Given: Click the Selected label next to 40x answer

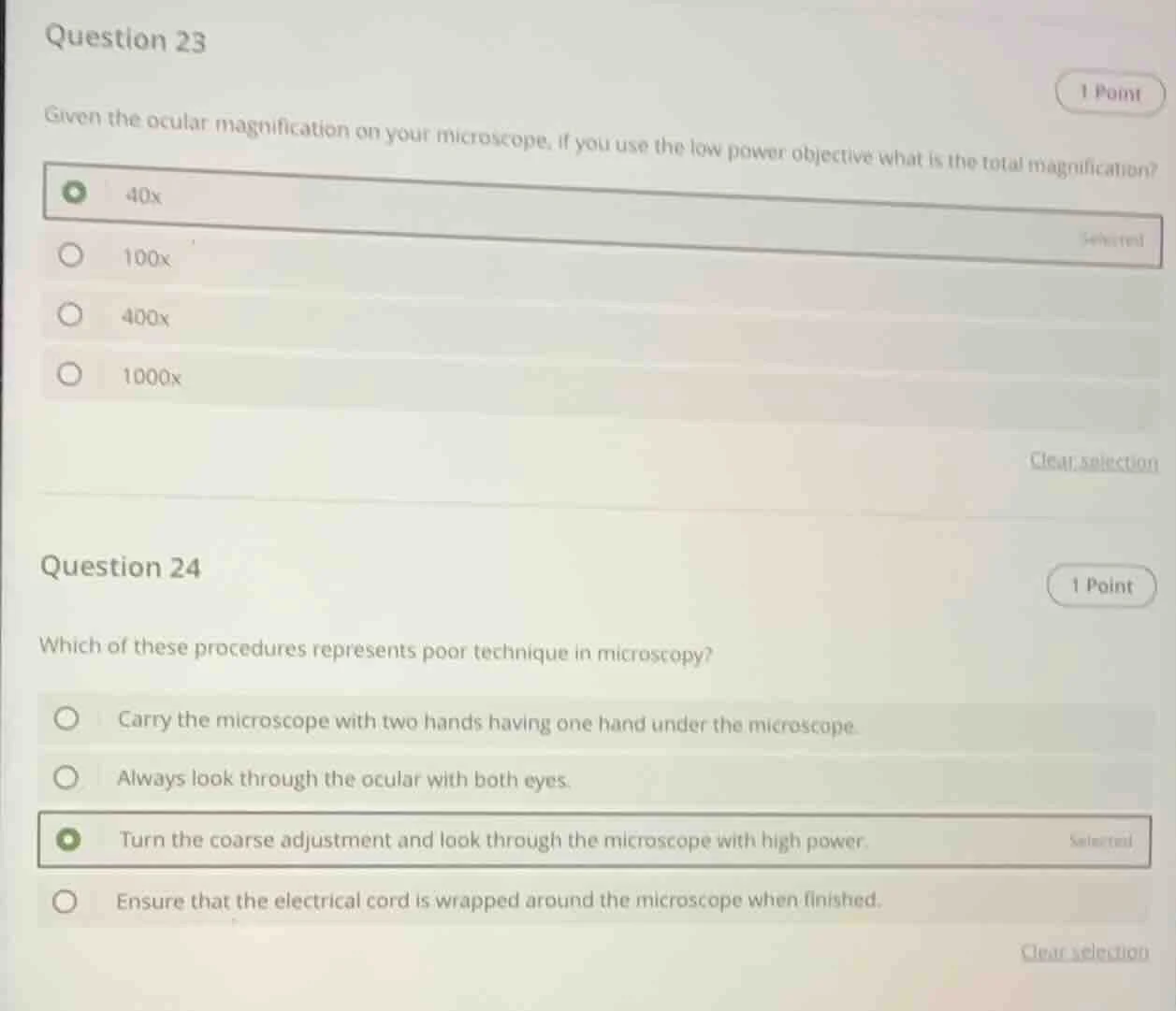Looking at the screenshot, I should [1113, 240].
